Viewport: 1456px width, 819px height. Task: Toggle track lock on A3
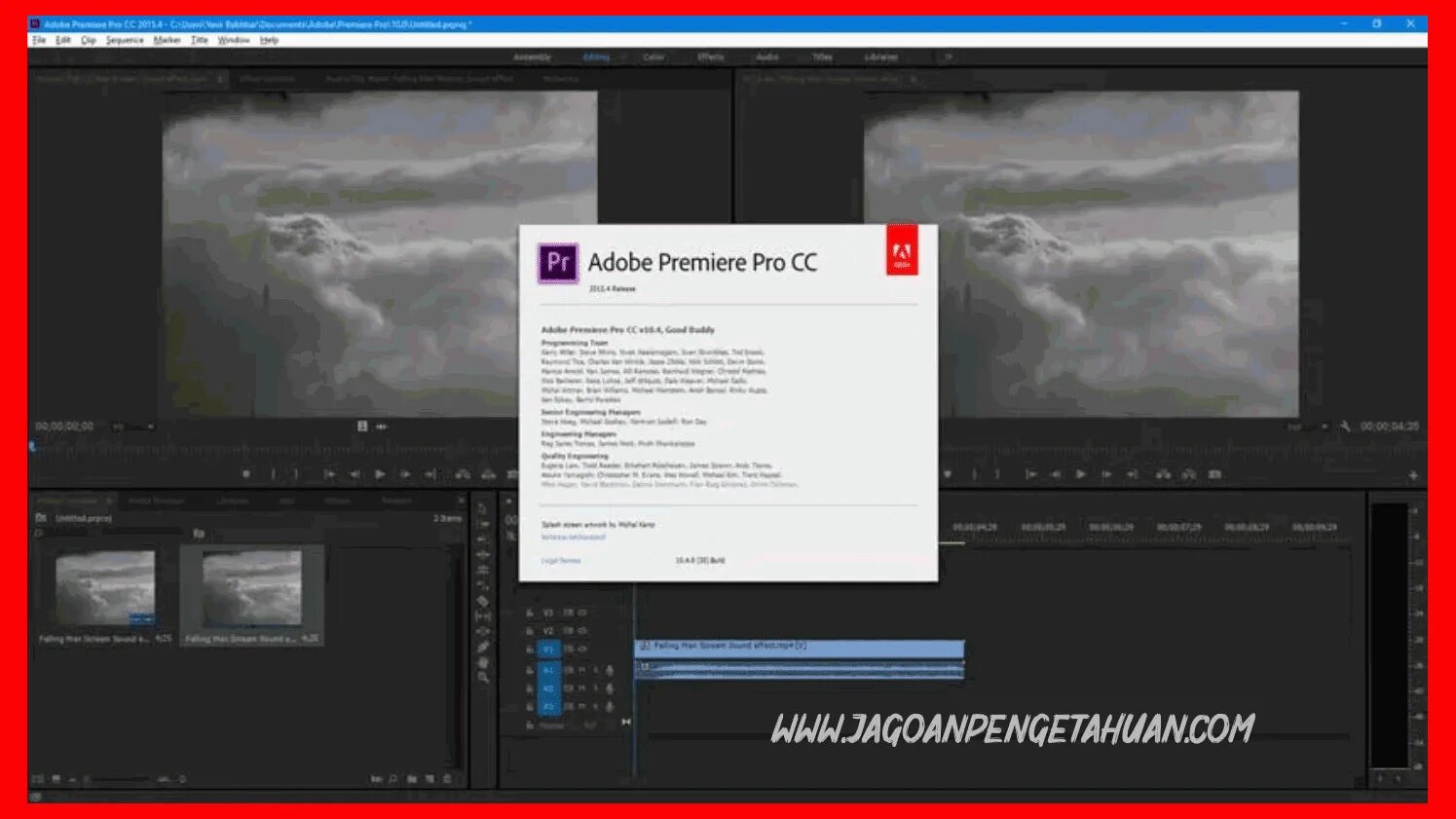529,706
